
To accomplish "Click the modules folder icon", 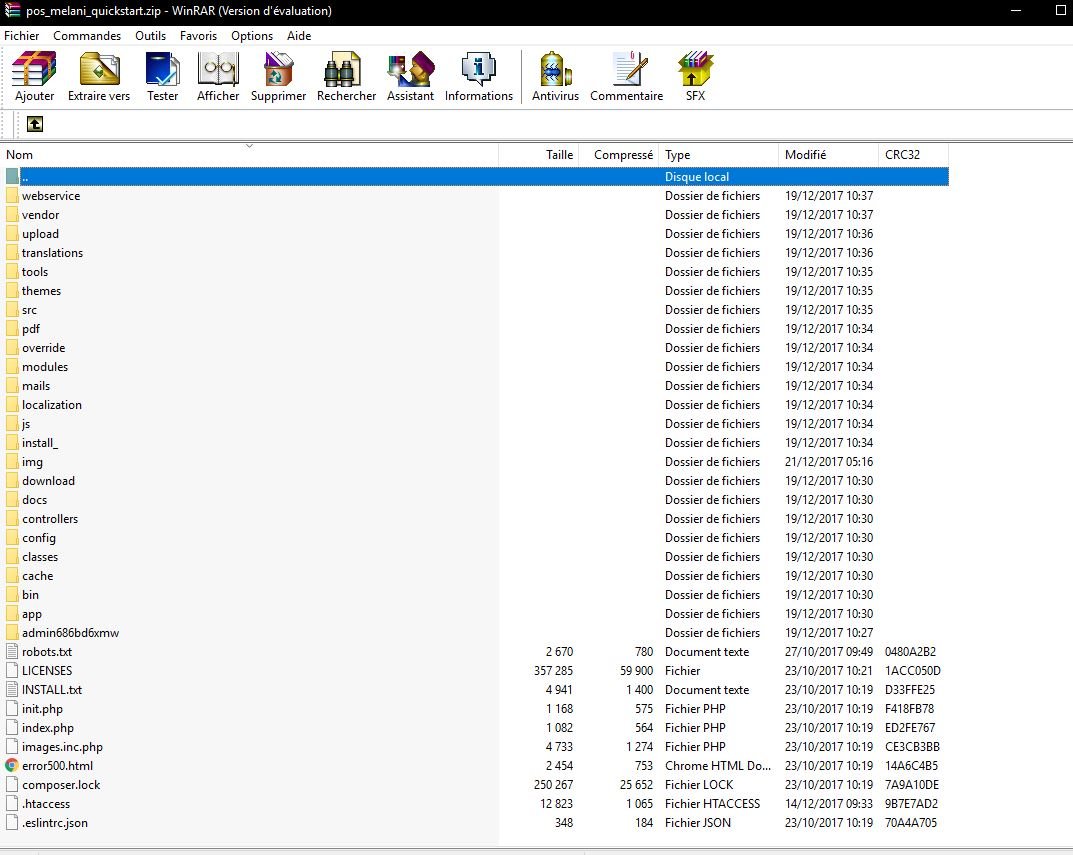I will [12, 367].
